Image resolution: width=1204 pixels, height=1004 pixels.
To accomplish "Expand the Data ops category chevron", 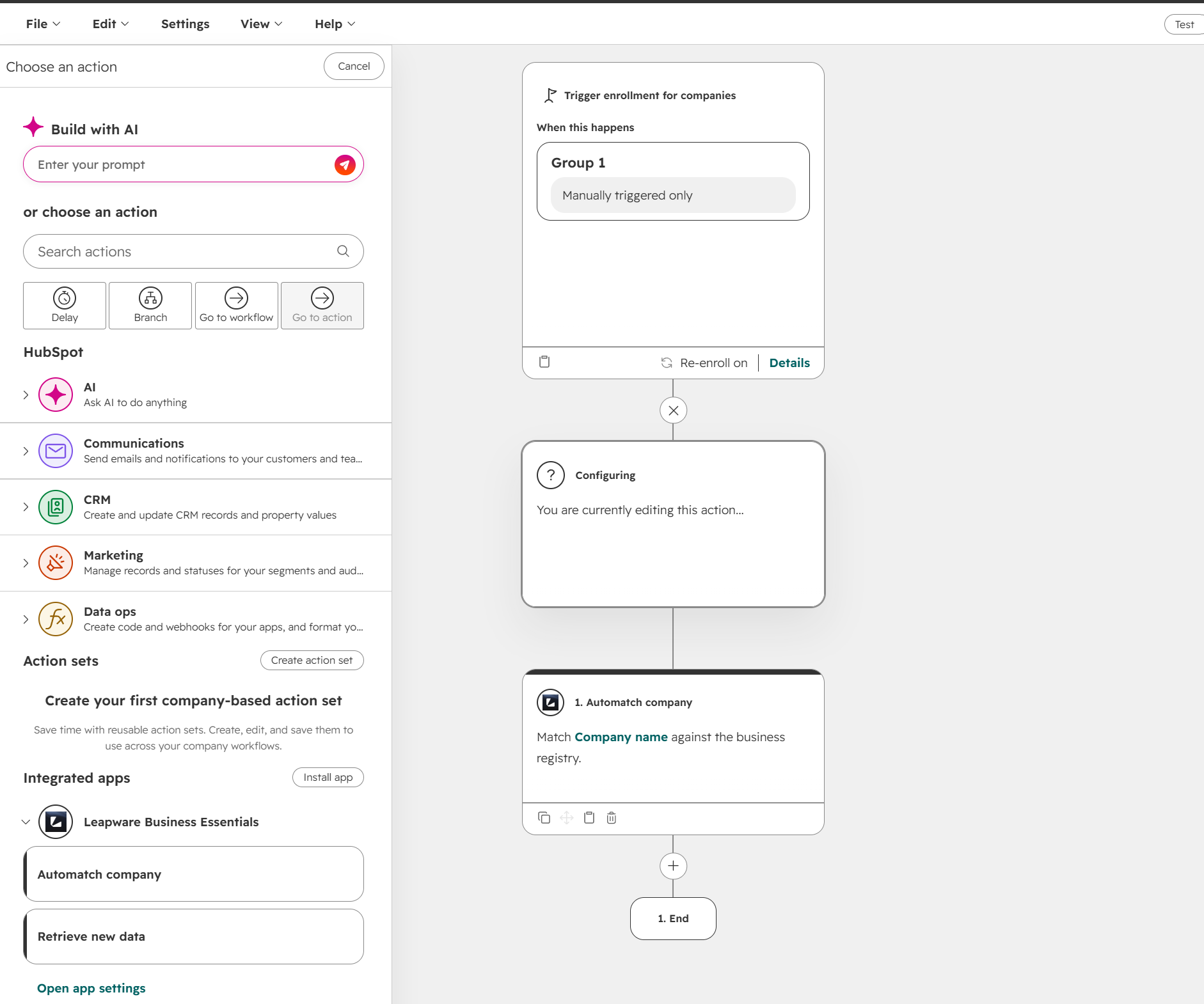I will (x=26, y=619).
